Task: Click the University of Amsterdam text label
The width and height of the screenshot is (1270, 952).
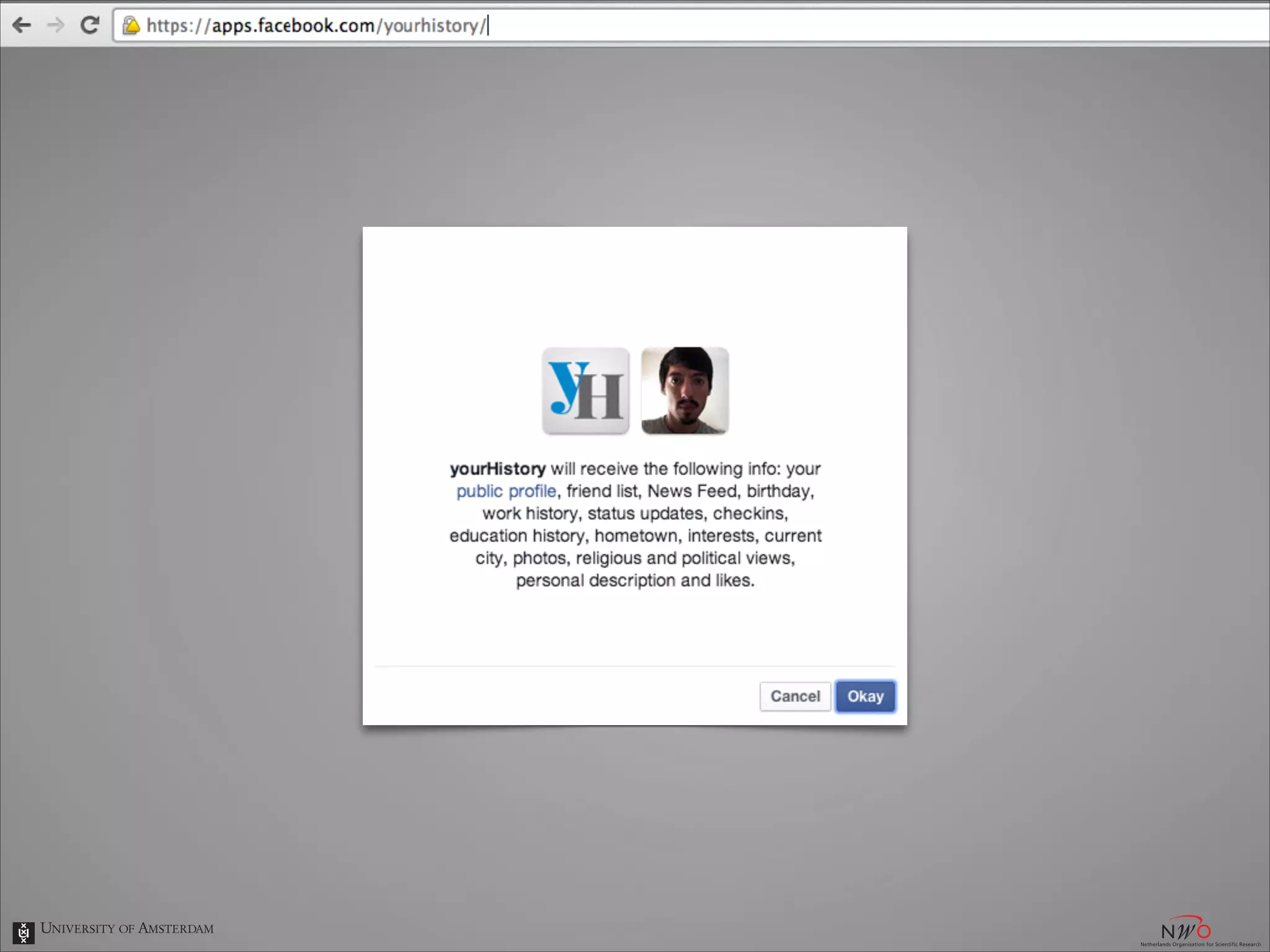Action: (127, 928)
